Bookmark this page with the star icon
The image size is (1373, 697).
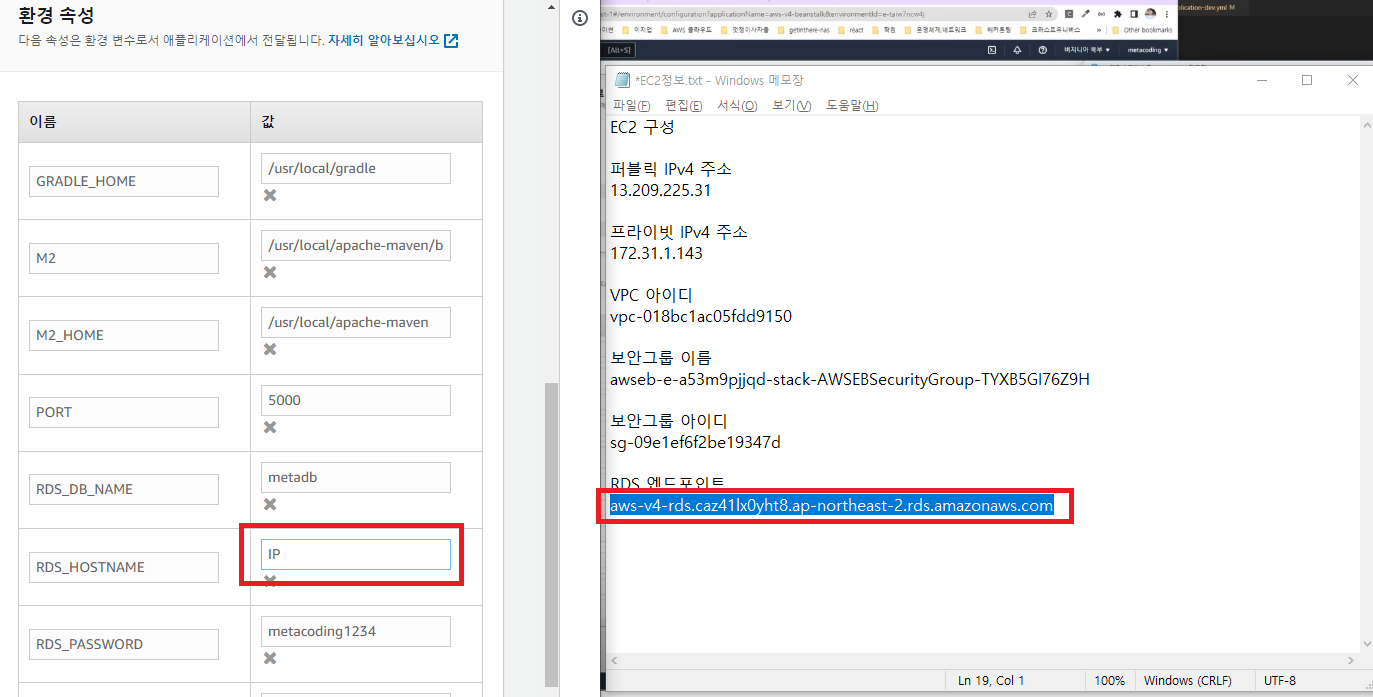coord(1049,14)
